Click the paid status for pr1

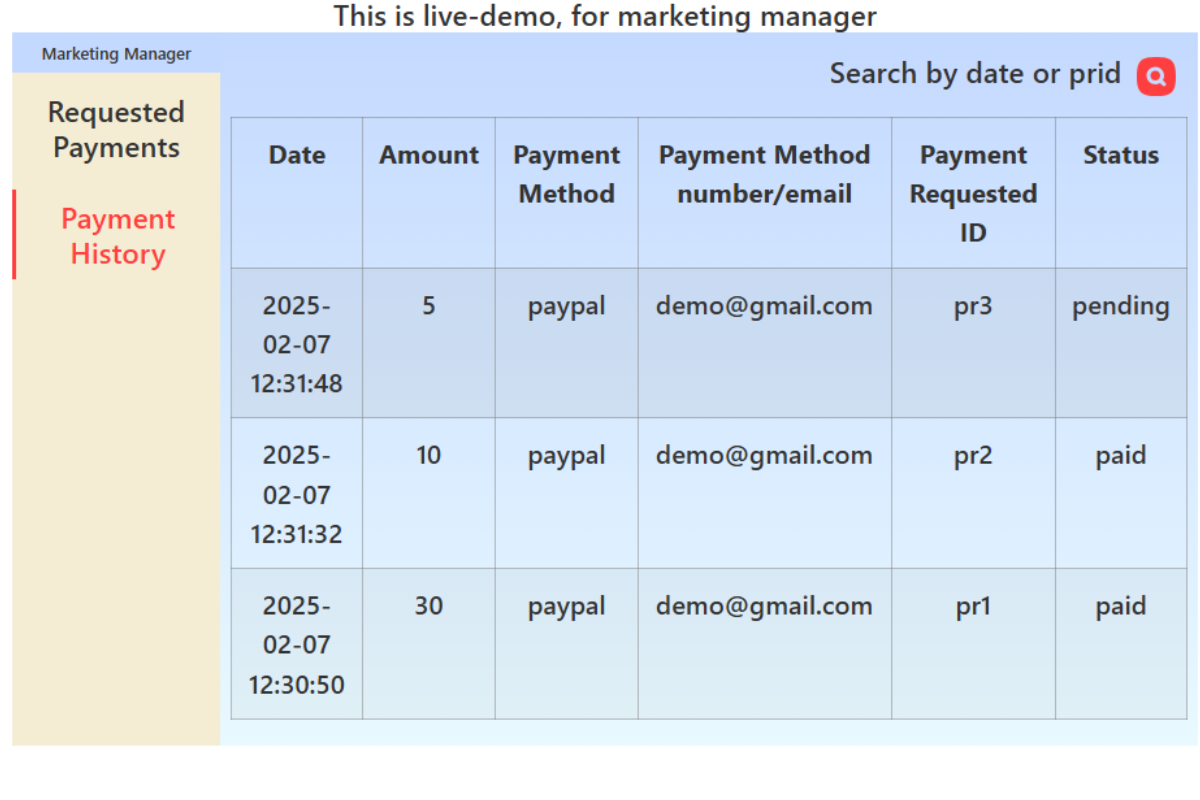pyautogui.click(x=1120, y=606)
